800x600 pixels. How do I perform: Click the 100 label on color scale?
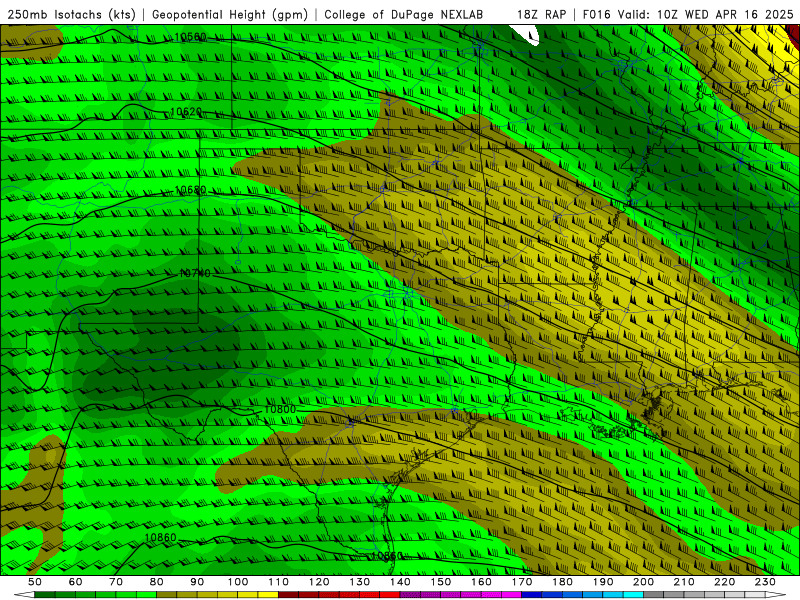[x=238, y=582]
